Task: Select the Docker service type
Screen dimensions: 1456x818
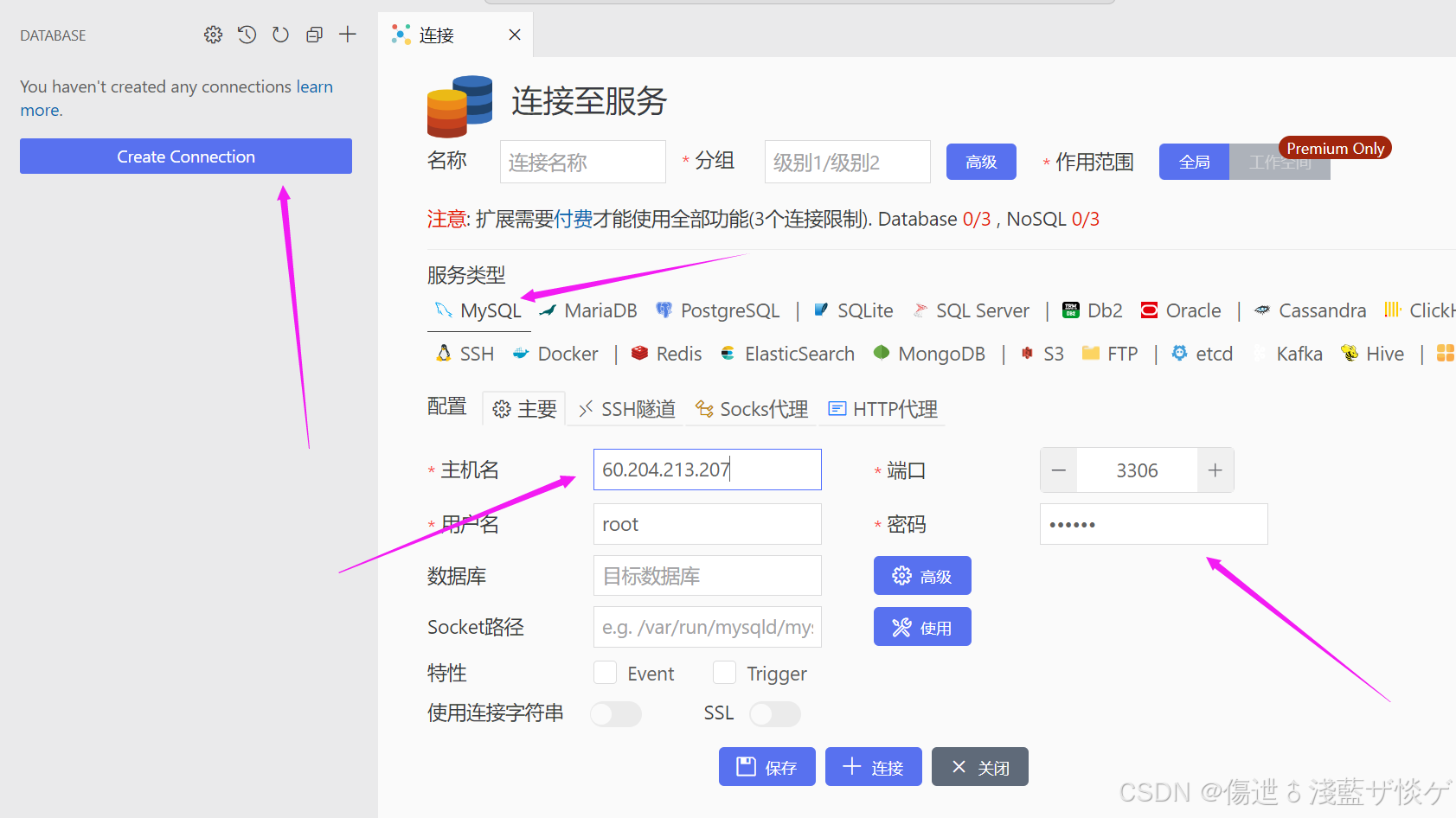Action: [x=555, y=354]
